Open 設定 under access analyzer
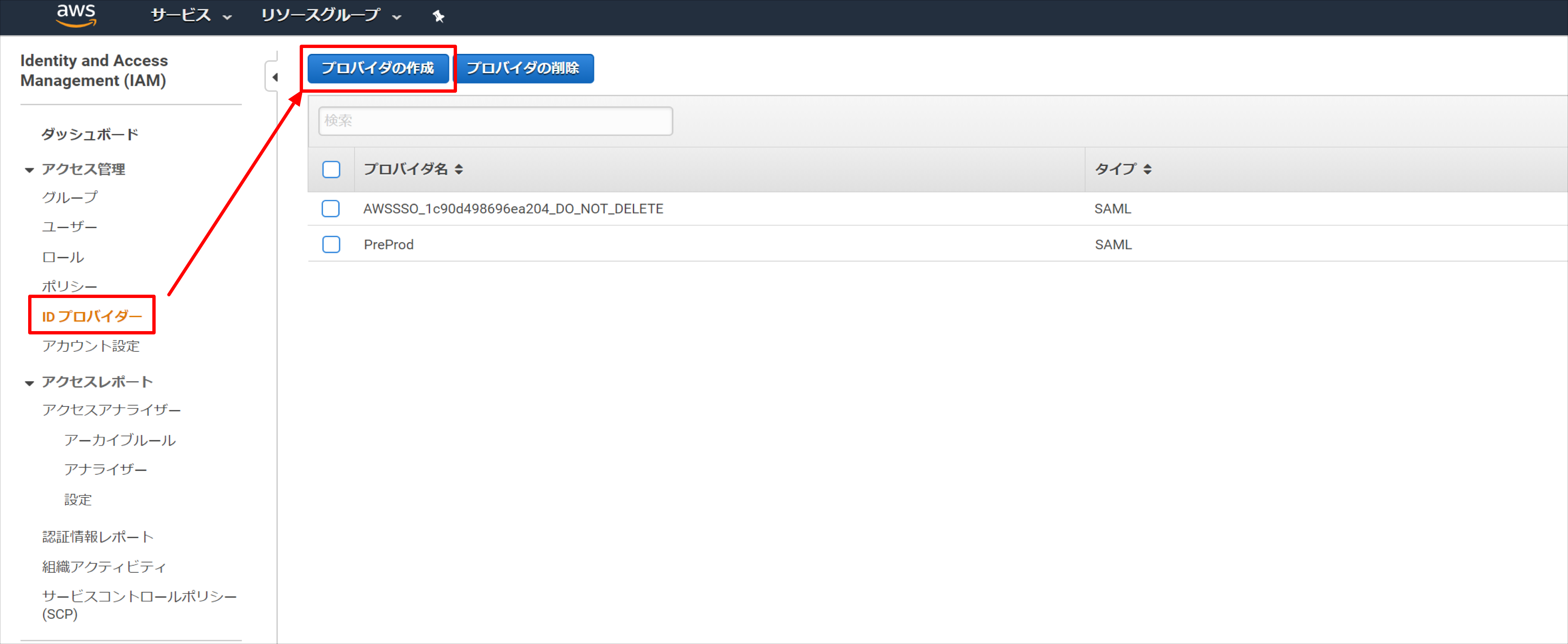Image resolution: width=1568 pixels, height=644 pixels. coord(78,500)
